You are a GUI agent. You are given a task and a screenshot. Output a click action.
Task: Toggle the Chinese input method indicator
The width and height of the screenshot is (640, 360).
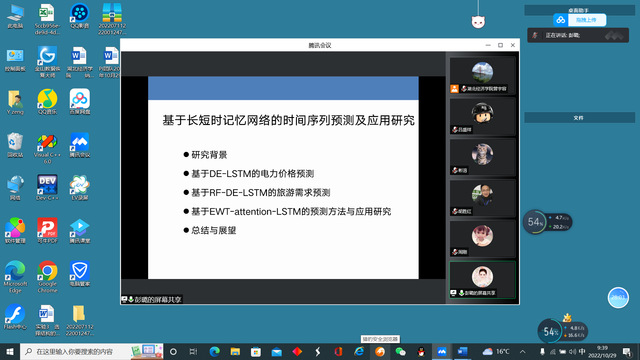click(582, 351)
